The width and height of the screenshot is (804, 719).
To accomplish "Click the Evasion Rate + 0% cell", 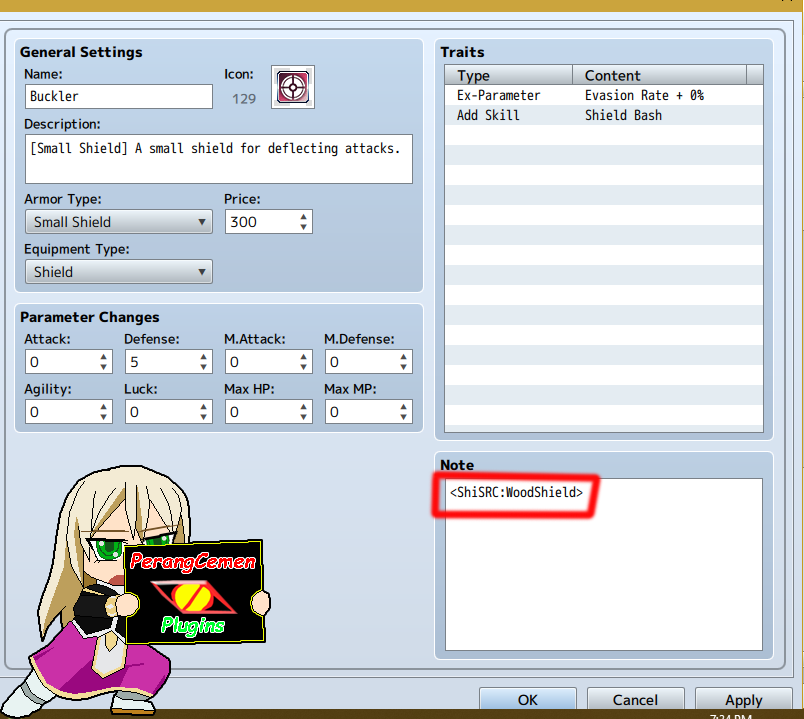I will coord(644,95).
